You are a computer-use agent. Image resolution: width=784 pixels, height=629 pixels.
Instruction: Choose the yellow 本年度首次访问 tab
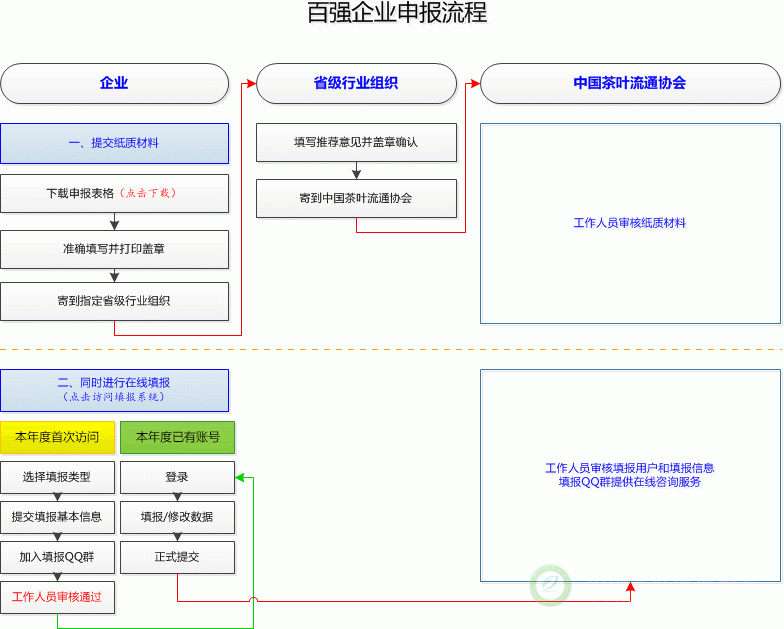(x=57, y=437)
